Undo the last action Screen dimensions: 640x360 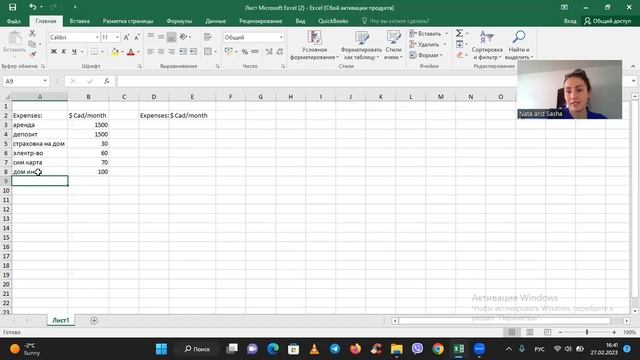pos(33,7)
